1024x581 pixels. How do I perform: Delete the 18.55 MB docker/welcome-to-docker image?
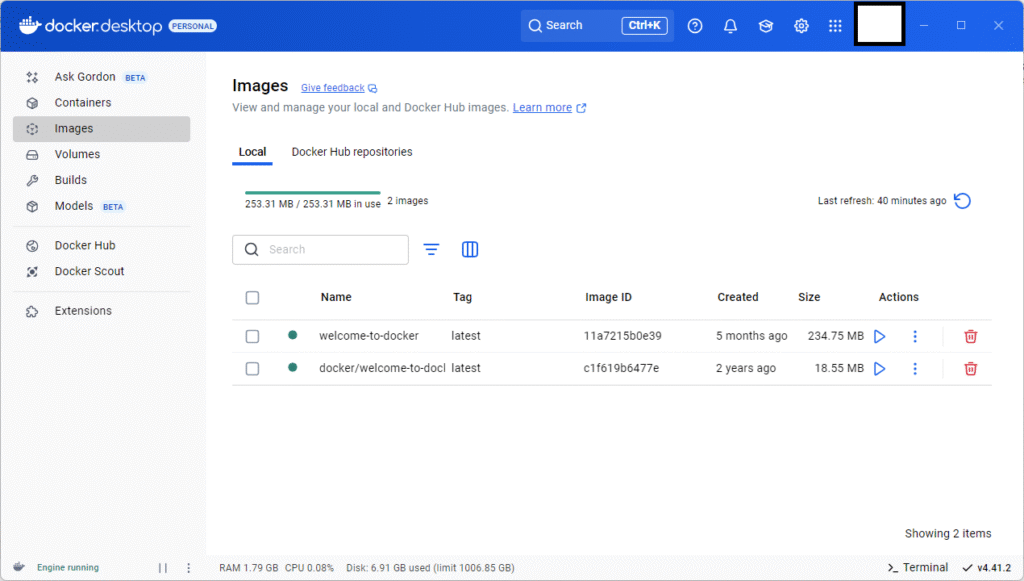970,369
